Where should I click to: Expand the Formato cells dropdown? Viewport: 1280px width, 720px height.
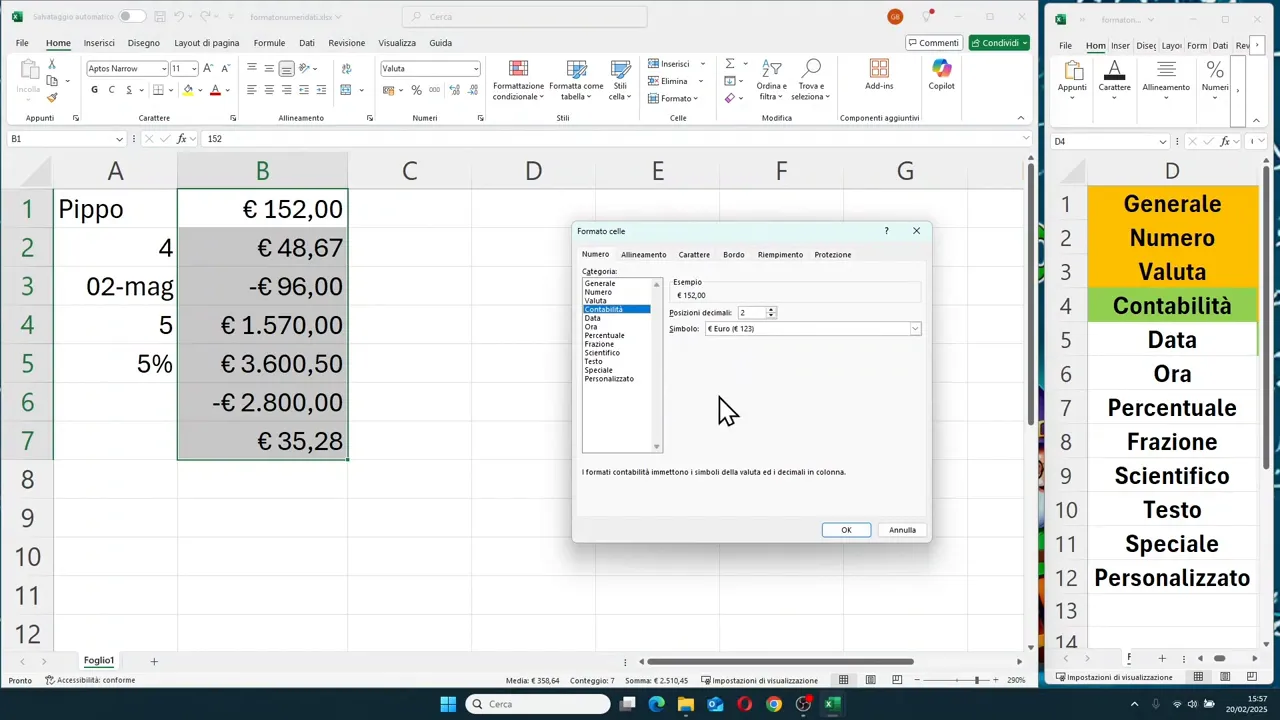pos(696,98)
